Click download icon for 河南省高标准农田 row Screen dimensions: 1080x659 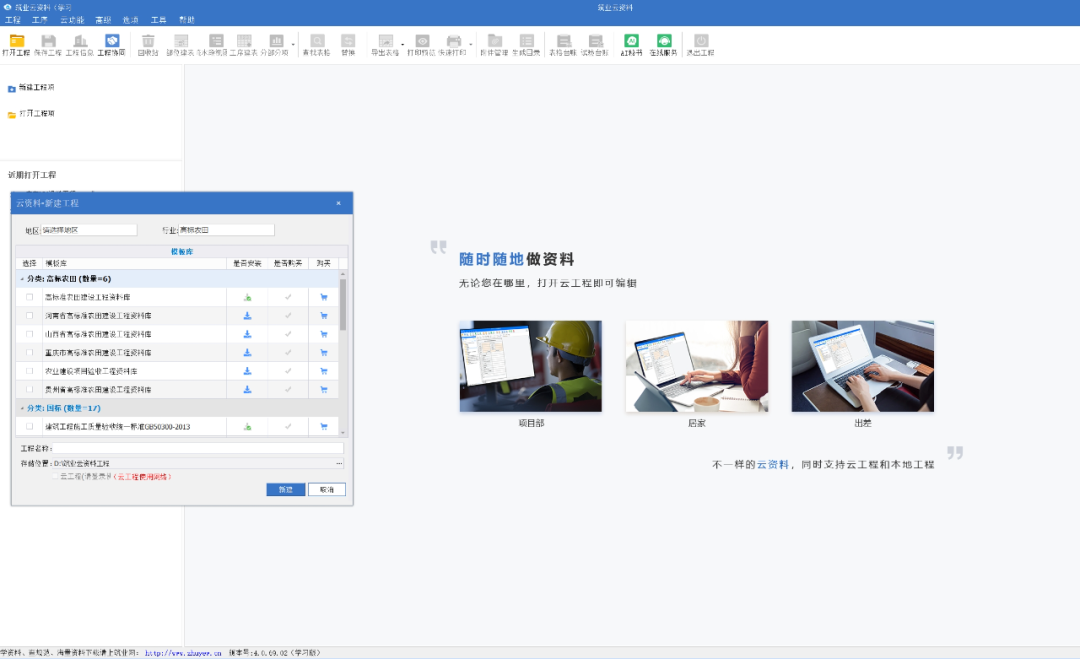(x=247, y=315)
